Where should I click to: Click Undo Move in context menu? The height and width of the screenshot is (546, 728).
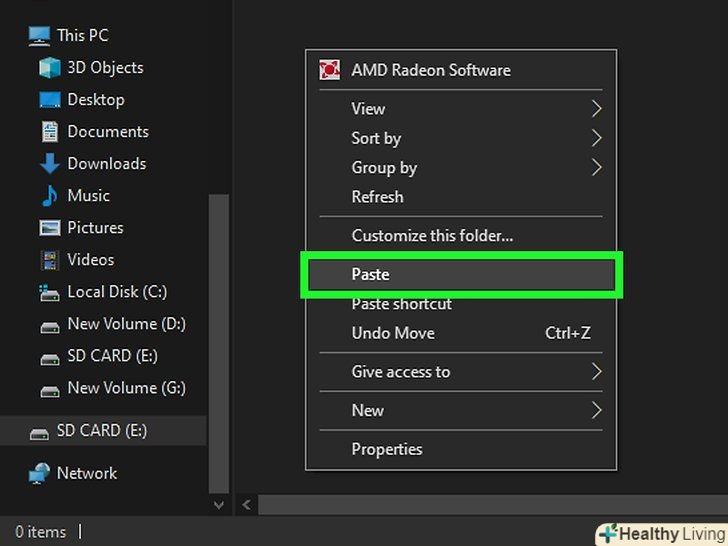393,333
